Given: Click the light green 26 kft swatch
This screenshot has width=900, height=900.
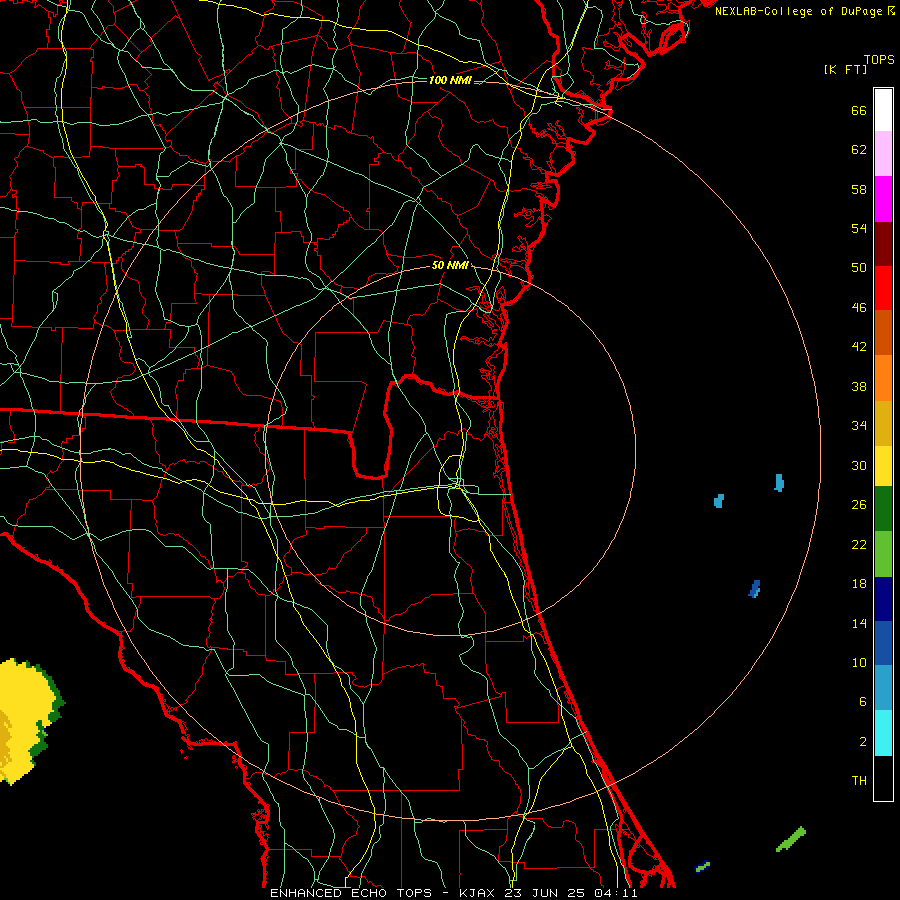Looking at the screenshot, I should coord(883,554).
